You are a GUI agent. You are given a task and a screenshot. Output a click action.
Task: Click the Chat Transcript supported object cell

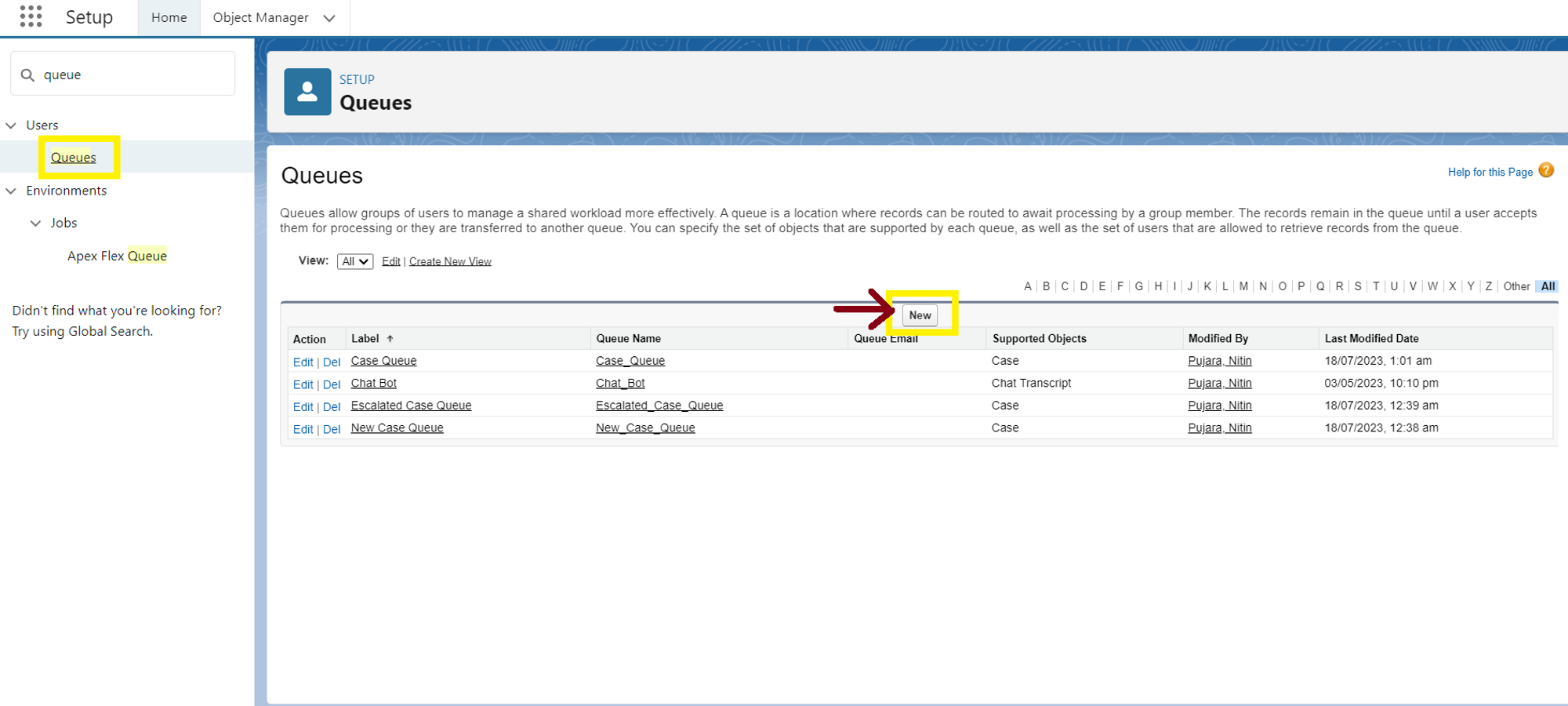[1031, 383]
